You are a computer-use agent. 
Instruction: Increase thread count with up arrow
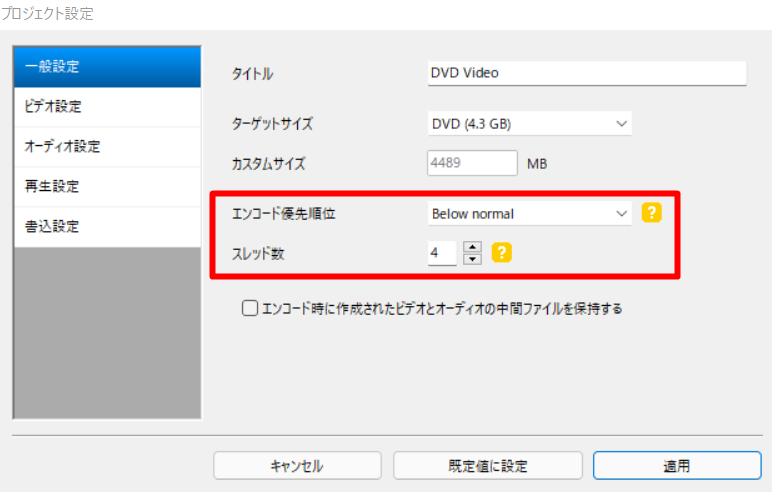pyautogui.click(x=472, y=247)
